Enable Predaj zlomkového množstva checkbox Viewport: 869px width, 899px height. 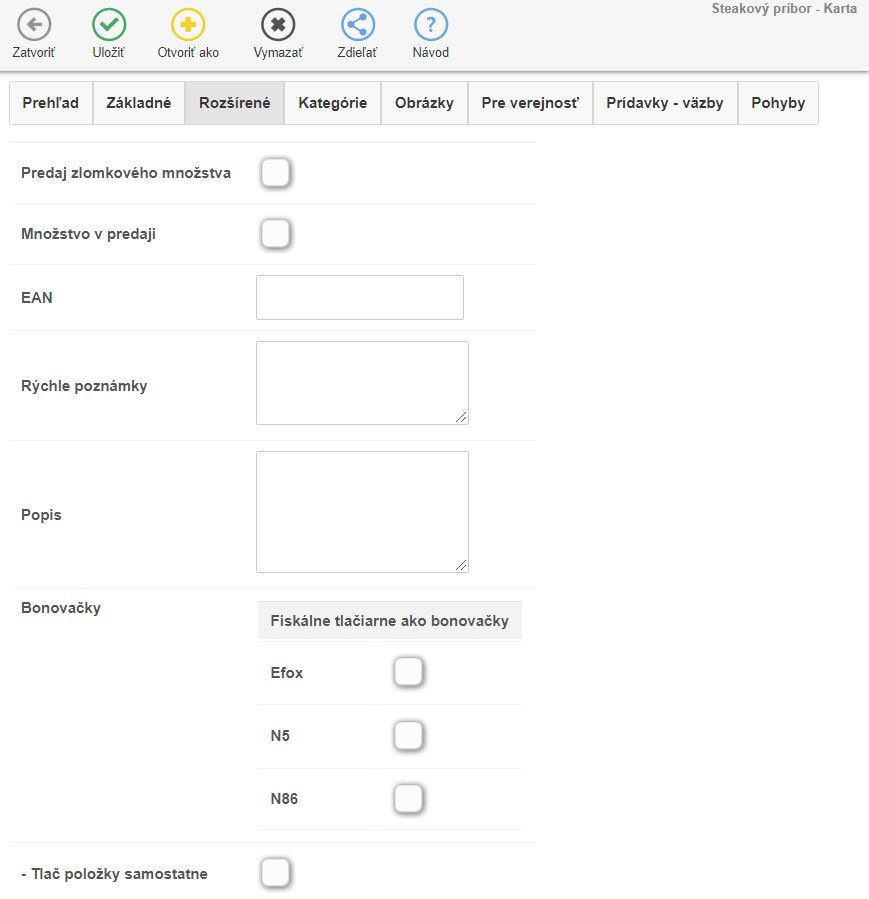tap(275, 173)
